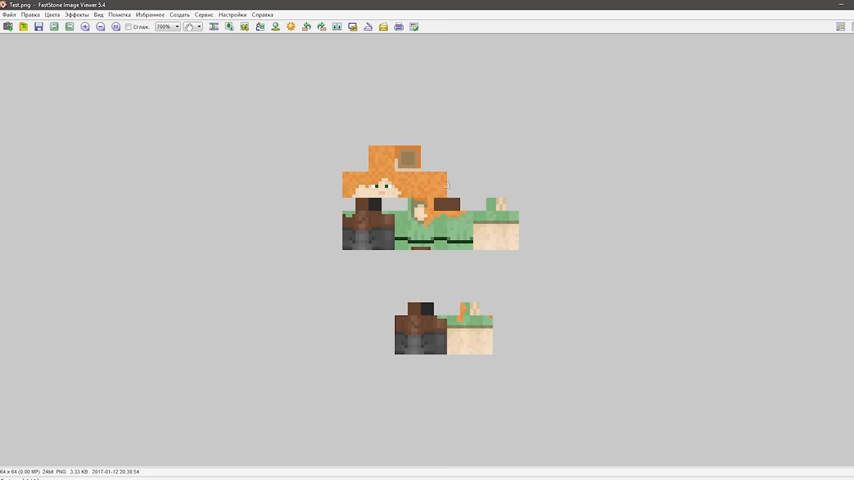854x480 pixels.
Task: Click the orange sun adjust lighting icon
Action: [291, 27]
